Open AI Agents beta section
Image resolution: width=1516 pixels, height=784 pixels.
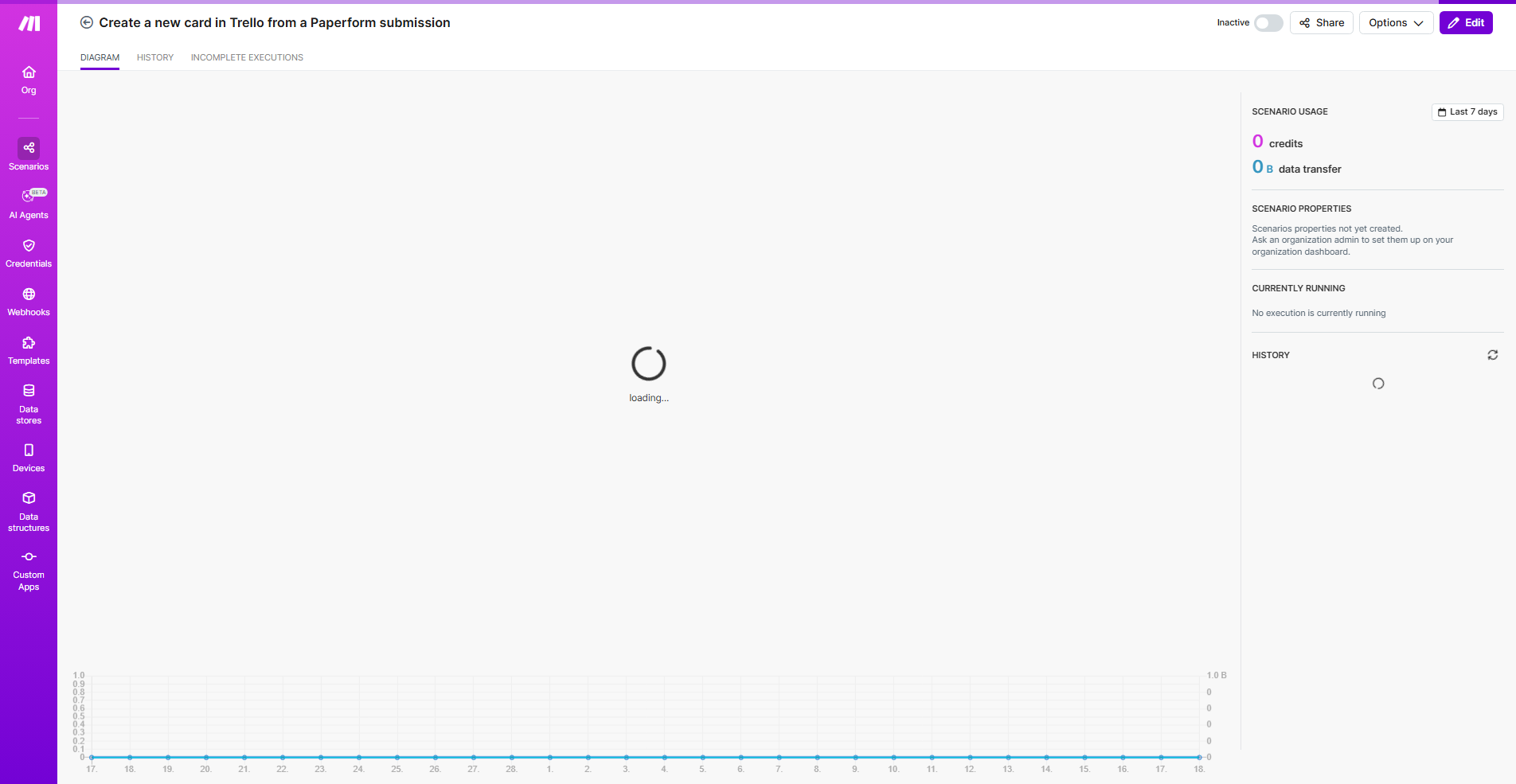[x=29, y=204]
